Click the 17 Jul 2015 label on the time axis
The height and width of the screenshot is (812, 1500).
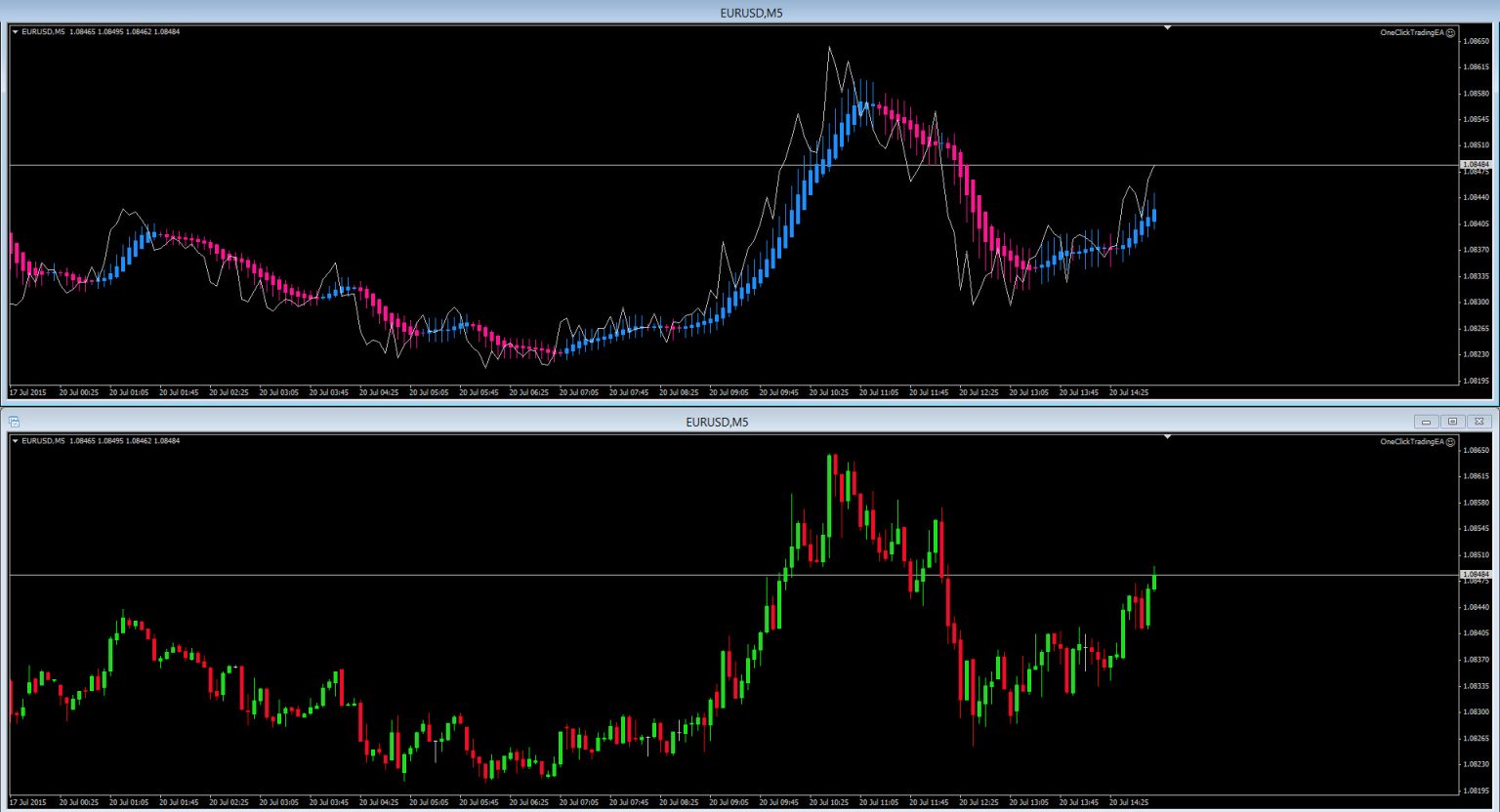point(27,392)
